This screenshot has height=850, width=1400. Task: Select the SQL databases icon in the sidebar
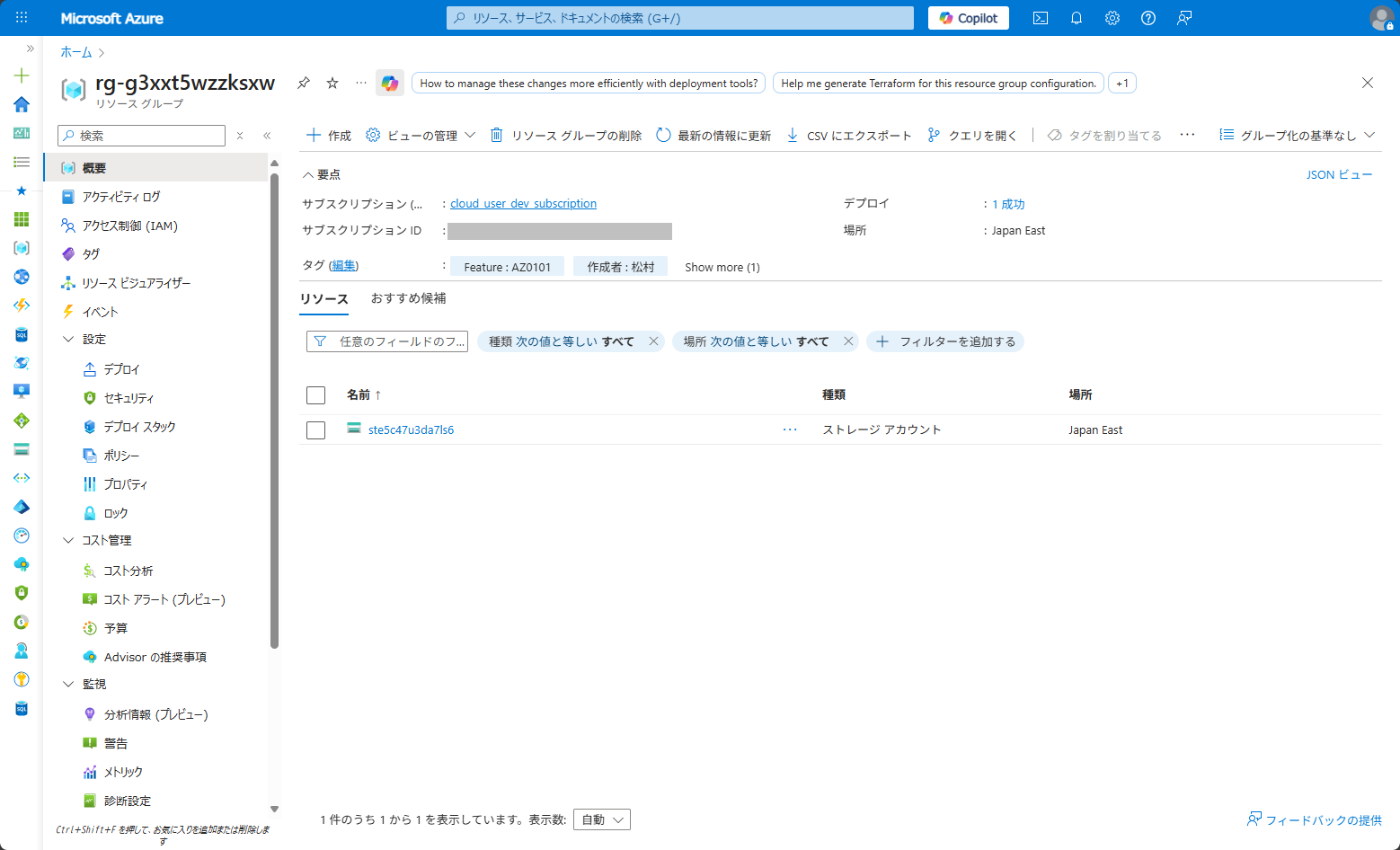click(21, 334)
